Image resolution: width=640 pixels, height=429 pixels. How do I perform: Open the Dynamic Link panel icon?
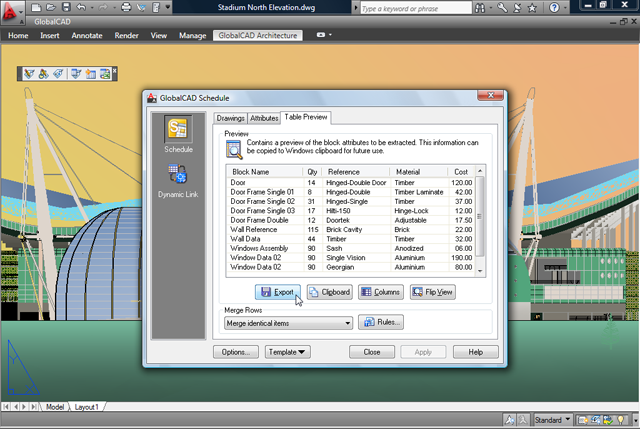pos(178,176)
